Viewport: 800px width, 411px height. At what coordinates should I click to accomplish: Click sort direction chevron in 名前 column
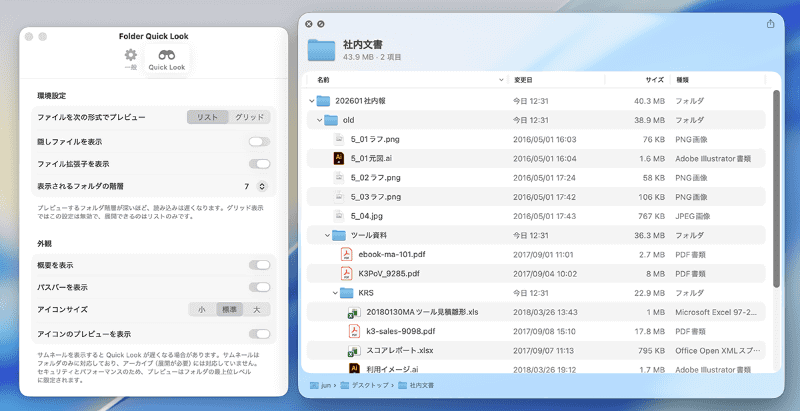[501, 80]
